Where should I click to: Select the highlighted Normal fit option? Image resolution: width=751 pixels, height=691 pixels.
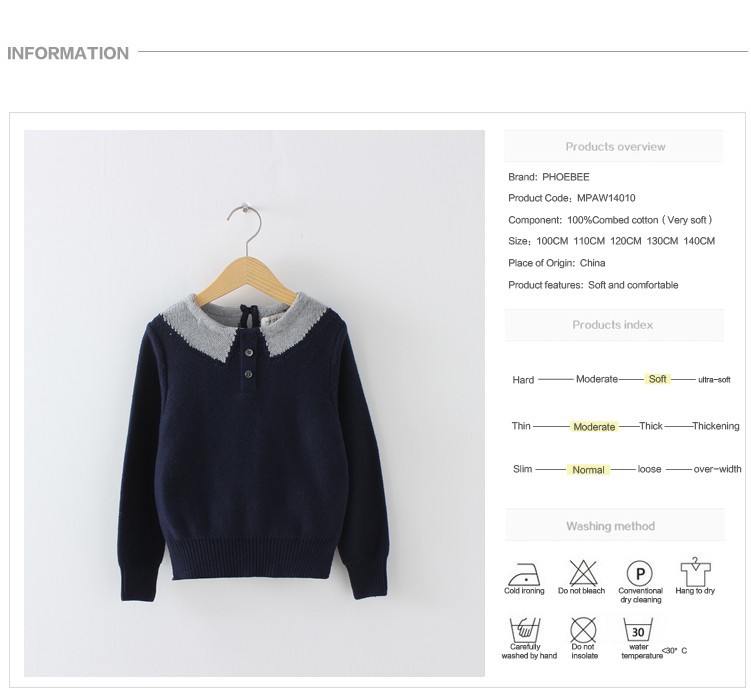tap(588, 470)
